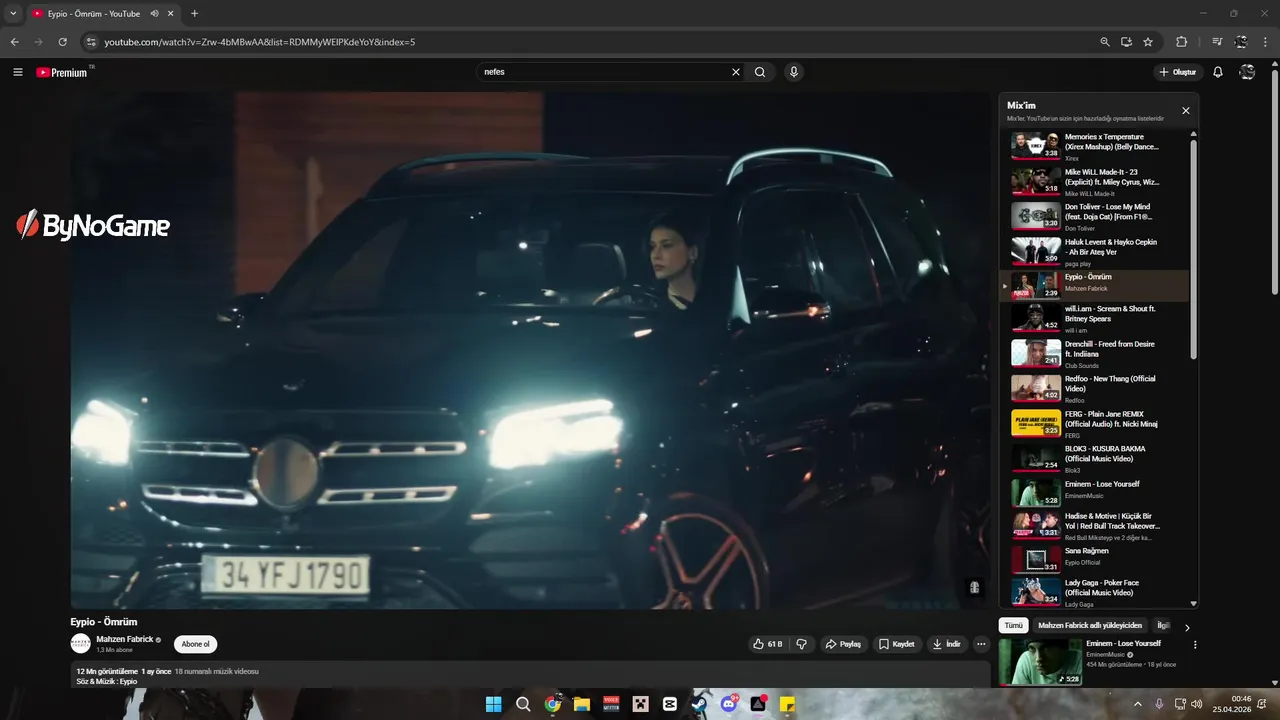
Task: View site information icon in address bar
Action: point(90,42)
